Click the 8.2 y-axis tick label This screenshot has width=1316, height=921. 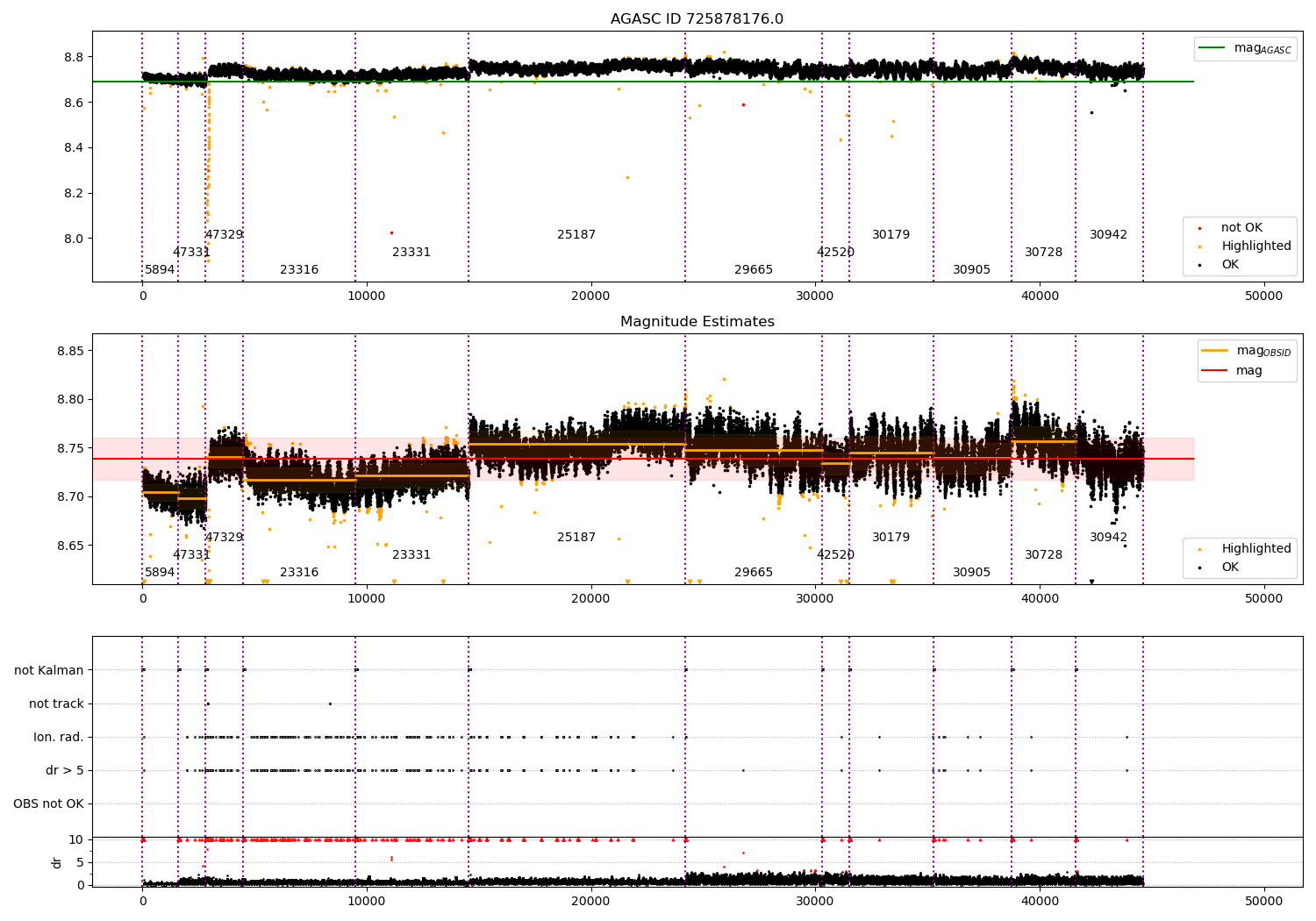coord(74,194)
